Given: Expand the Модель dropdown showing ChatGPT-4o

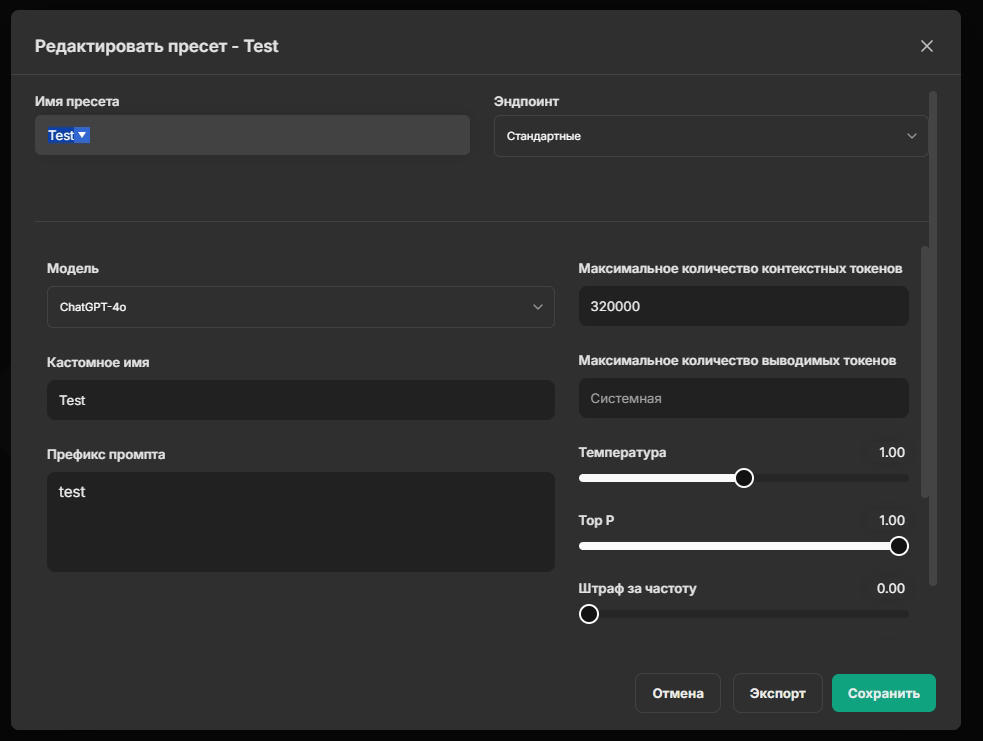Looking at the screenshot, I should [x=300, y=307].
